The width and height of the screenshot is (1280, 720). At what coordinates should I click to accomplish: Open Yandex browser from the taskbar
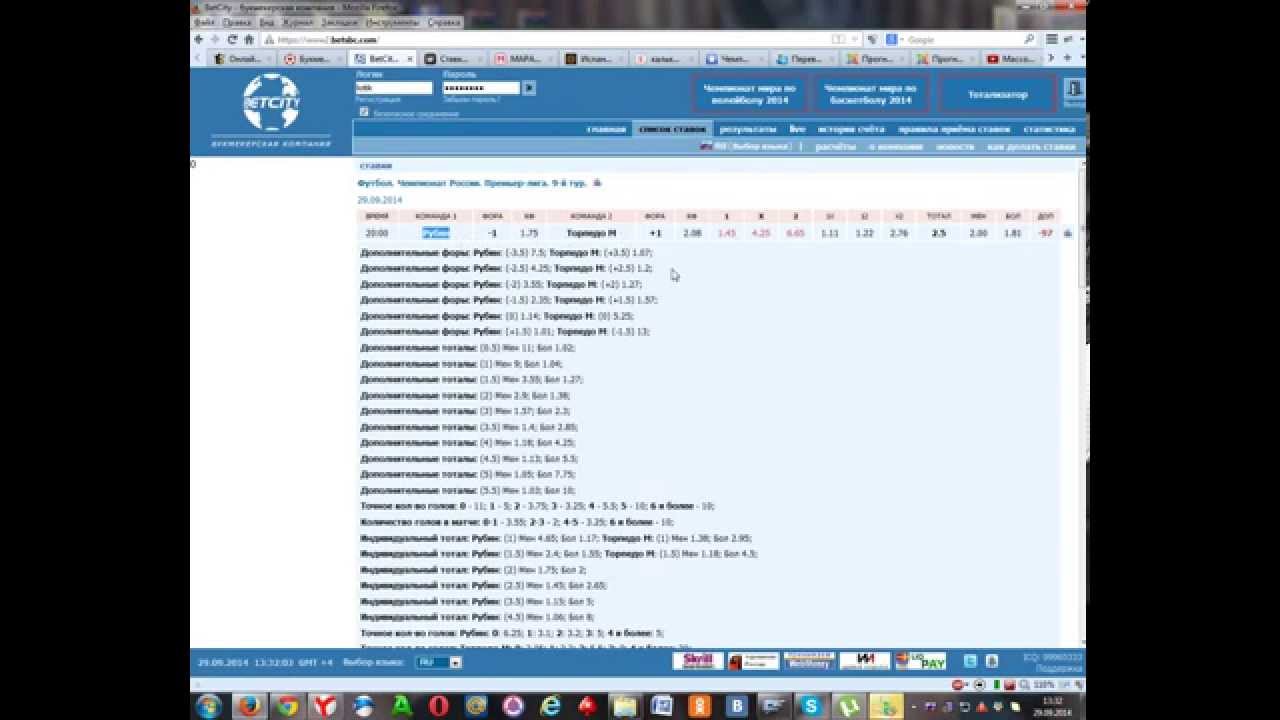[x=325, y=706]
